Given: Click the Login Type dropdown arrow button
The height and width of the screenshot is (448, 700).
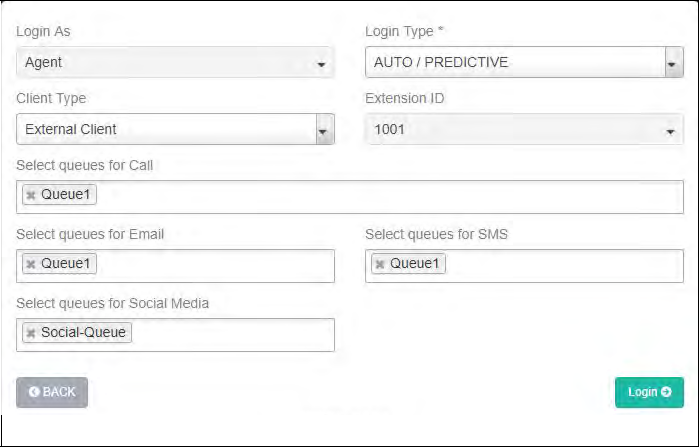Looking at the screenshot, I should coord(674,62).
